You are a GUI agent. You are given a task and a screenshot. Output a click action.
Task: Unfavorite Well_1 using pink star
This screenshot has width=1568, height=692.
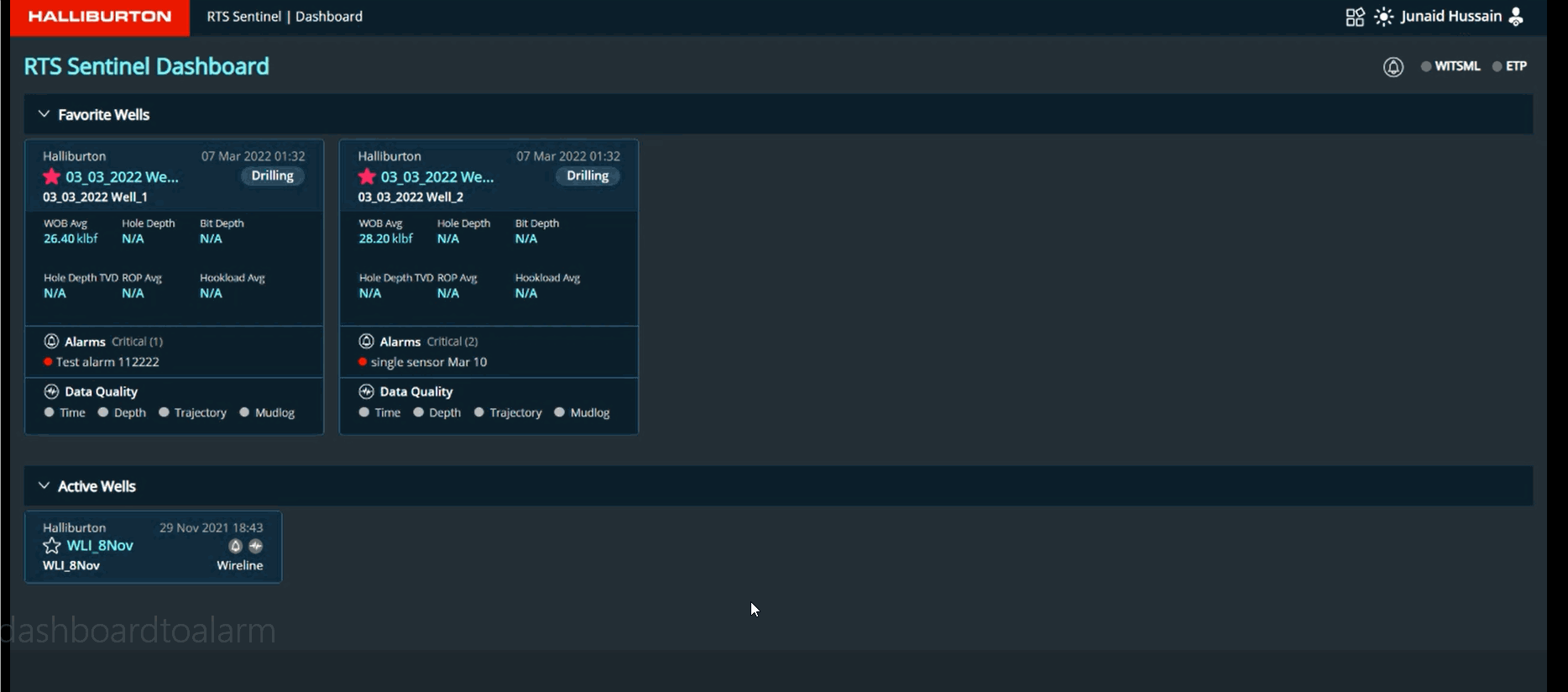[x=52, y=176]
